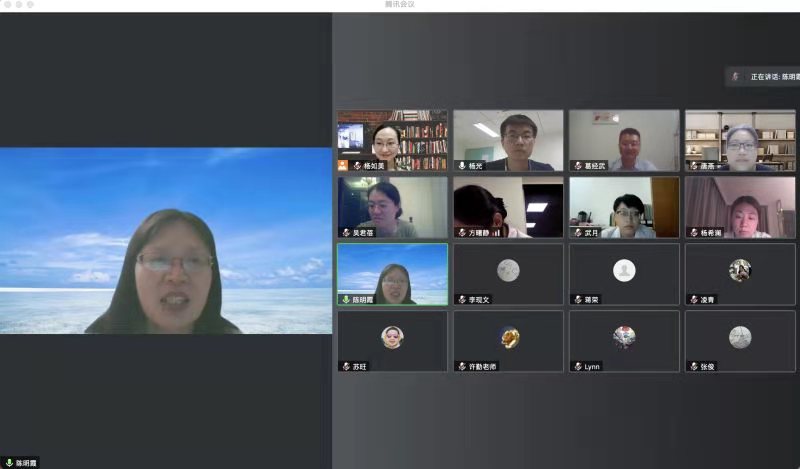800x469 pixels.
Task: Click 许勤老师's golden profile avatar
Action: click(508, 338)
